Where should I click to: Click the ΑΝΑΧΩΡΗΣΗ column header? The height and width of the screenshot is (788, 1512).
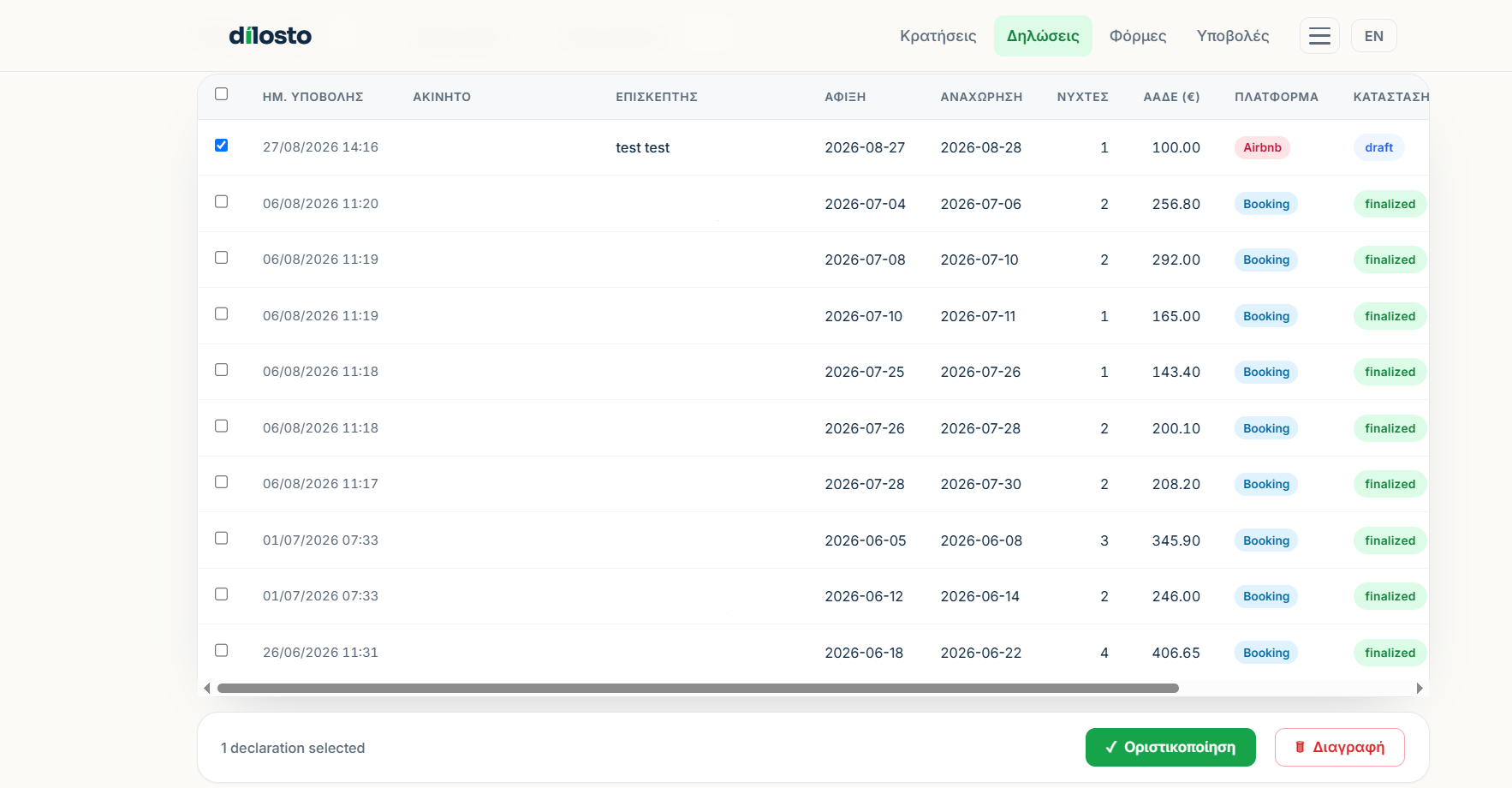pos(981,97)
